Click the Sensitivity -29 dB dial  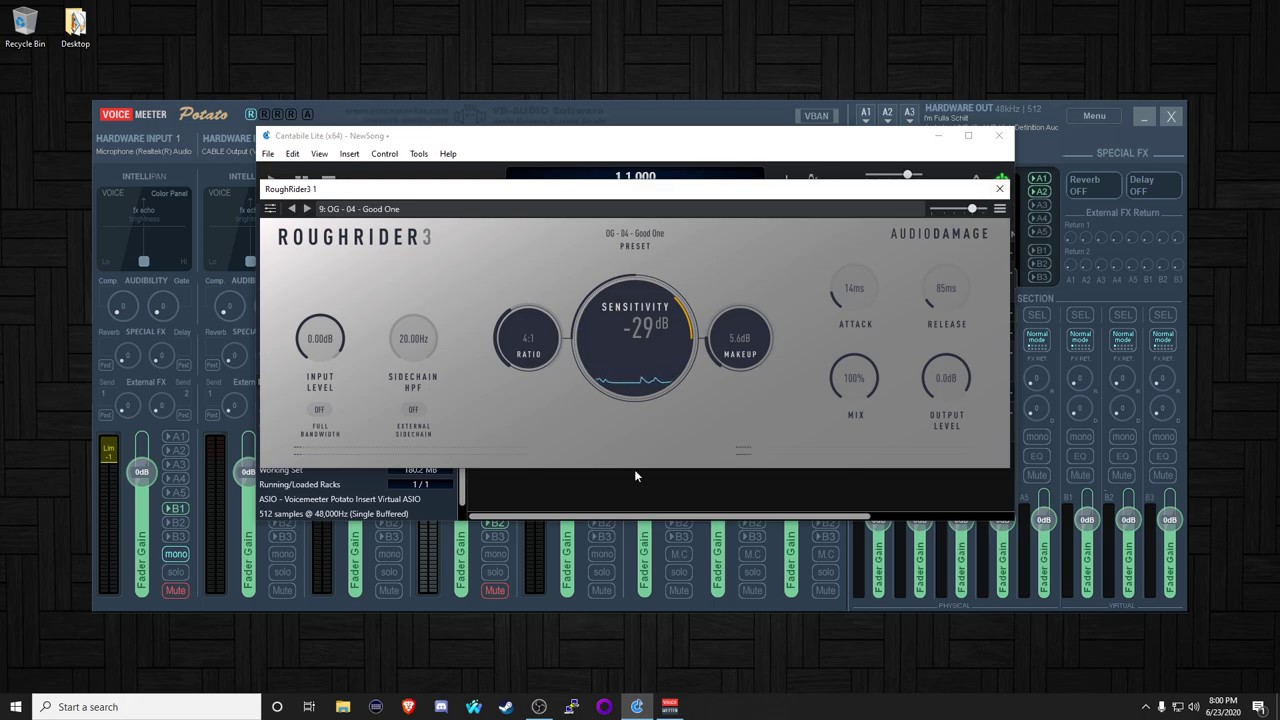click(x=634, y=337)
